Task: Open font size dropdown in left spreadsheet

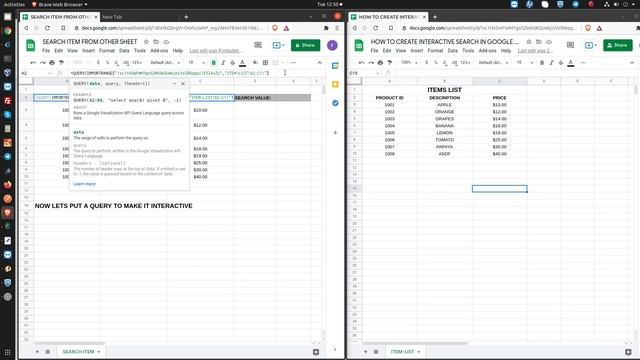Action: pos(196,62)
